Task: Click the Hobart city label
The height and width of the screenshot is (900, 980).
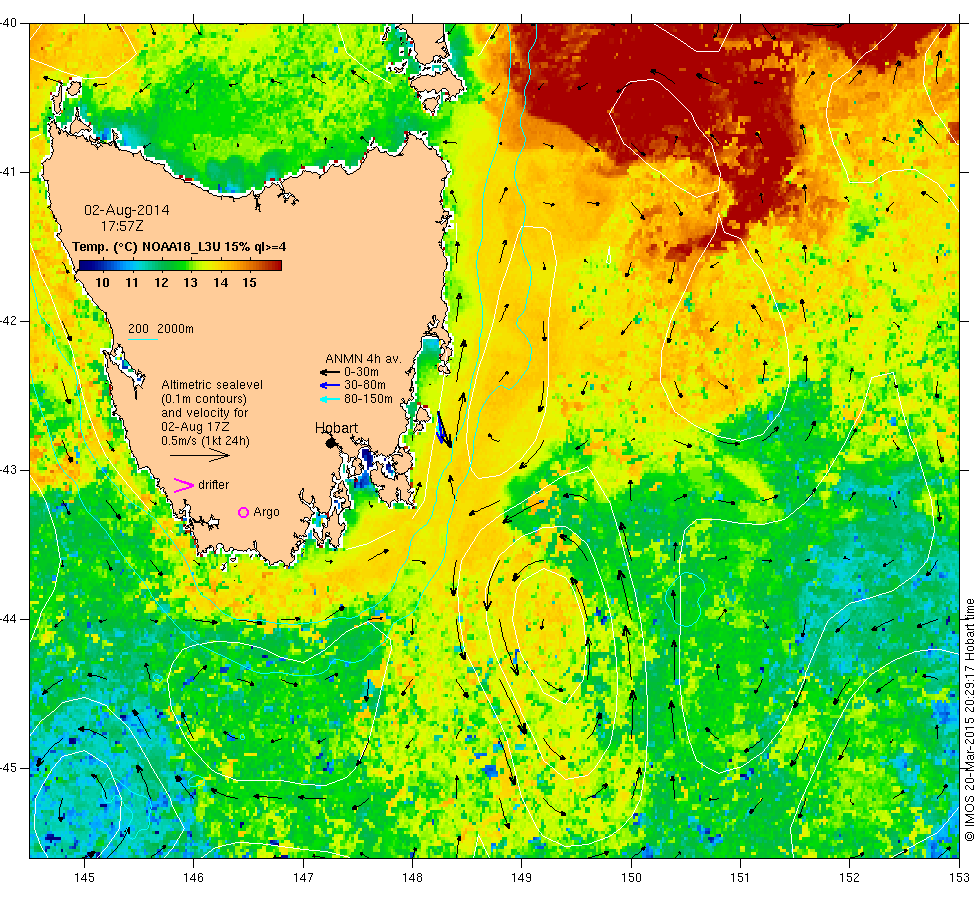Action: [x=336, y=428]
